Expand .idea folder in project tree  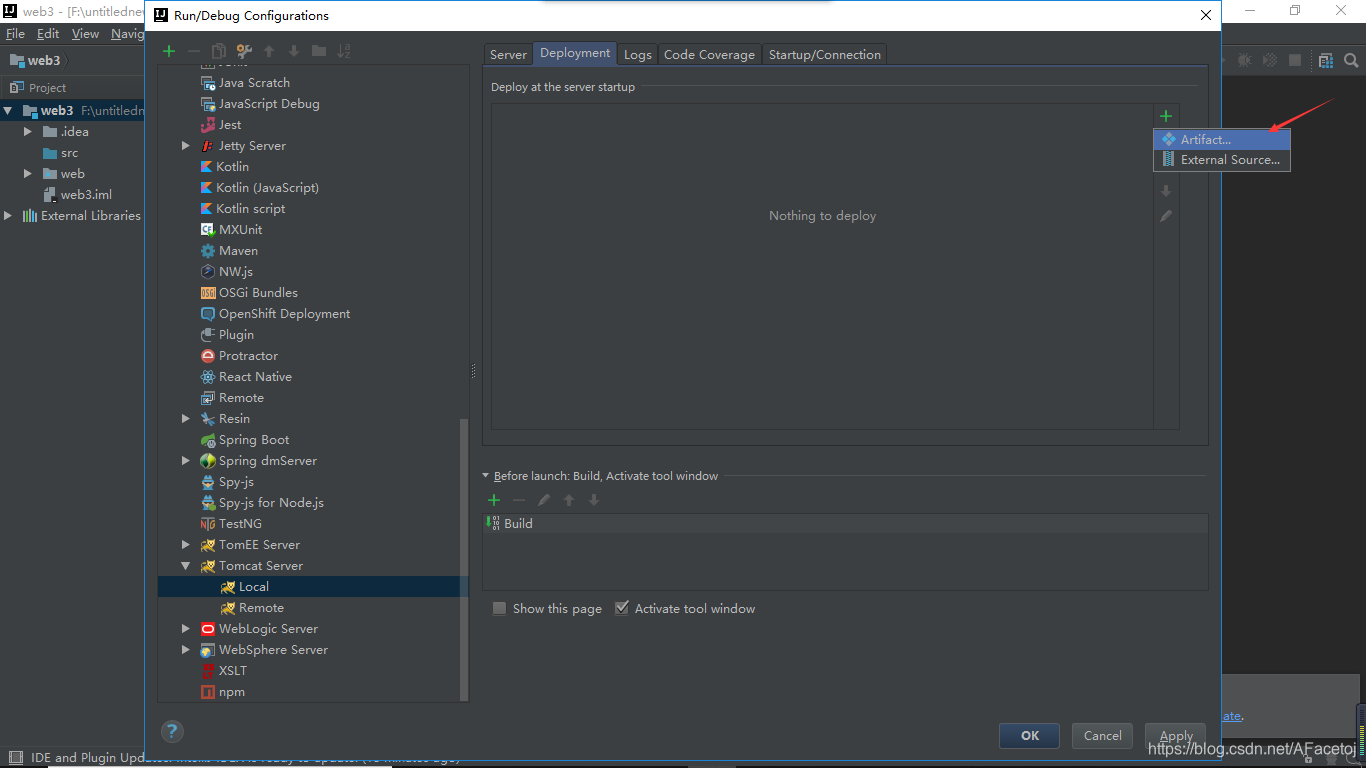click(x=29, y=132)
